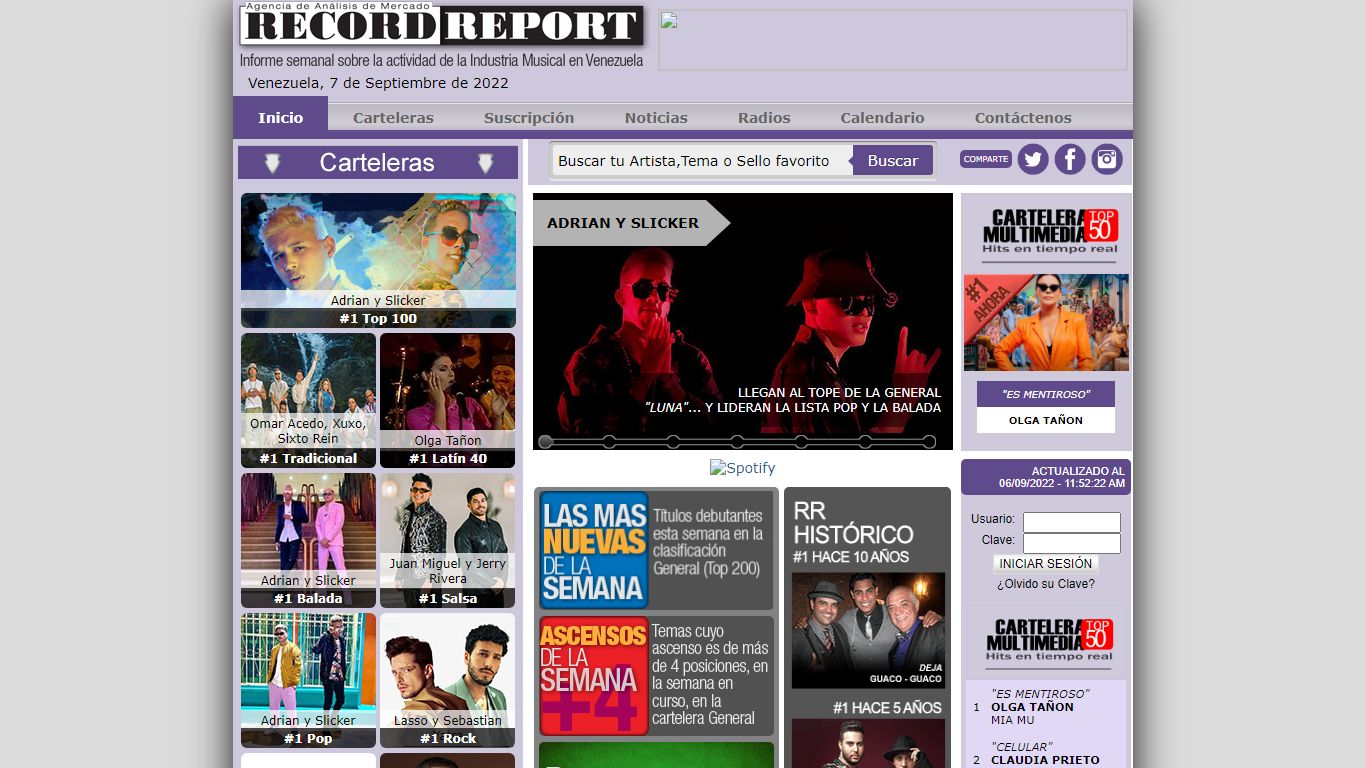Image resolution: width=1366 pixels, height=768 pixels.
Task: Open #1 Top 100 Adrian y Slicker card
Action: pos(378,260)
